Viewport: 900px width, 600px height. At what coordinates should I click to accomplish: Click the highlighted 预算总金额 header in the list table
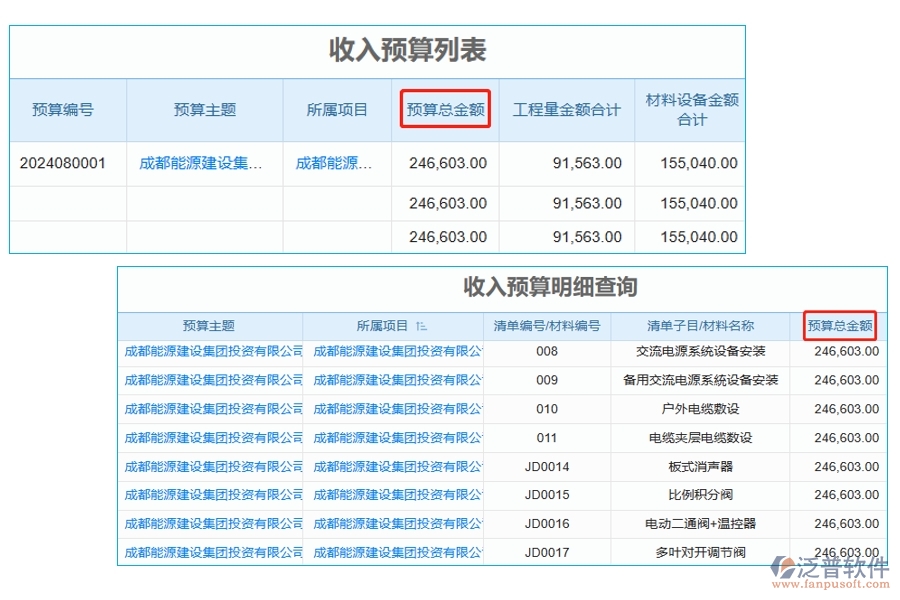(x=445, y=110)
